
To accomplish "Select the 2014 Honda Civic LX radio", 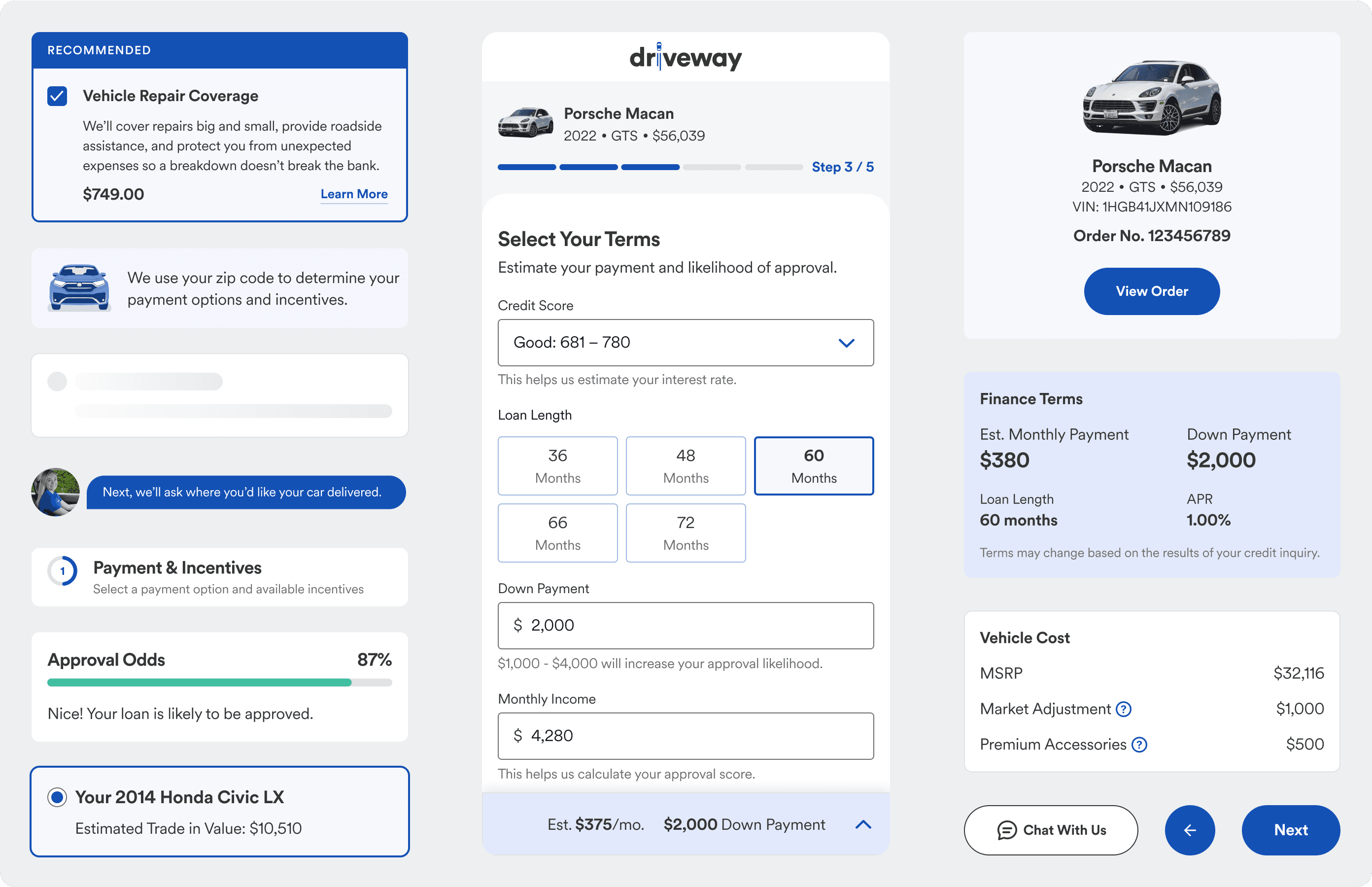I will [x=57, y=797].
